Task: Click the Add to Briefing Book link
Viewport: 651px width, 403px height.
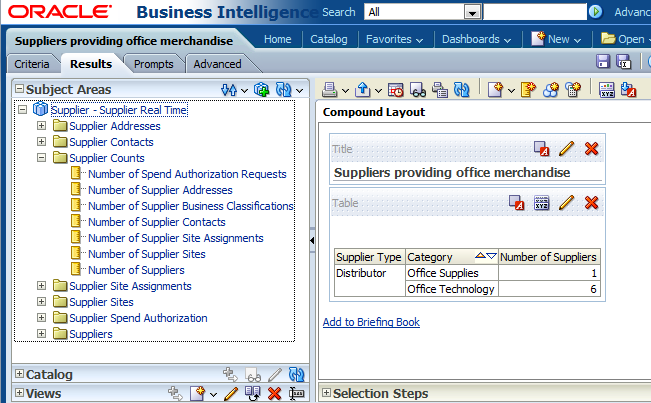Action: (371, 322)
